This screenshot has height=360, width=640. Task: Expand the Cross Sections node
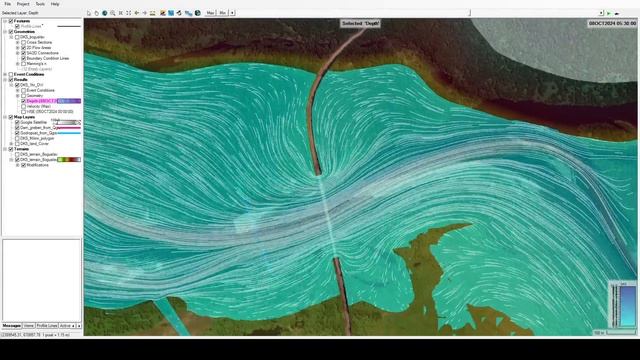click(18, 42)
